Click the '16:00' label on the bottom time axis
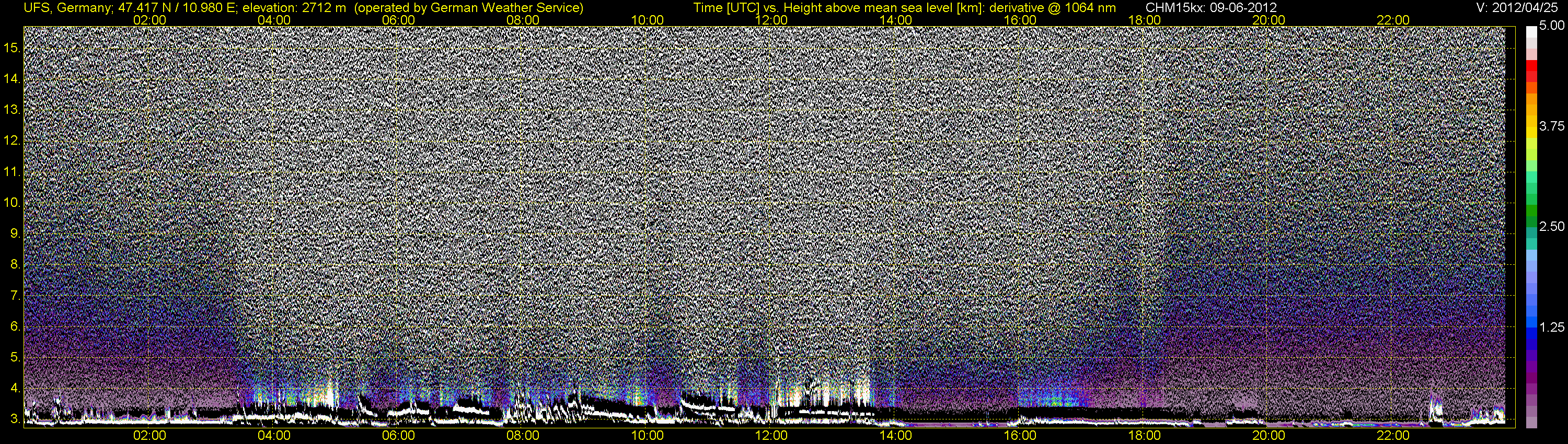 pyautogui.click(x=1020, y=436)
